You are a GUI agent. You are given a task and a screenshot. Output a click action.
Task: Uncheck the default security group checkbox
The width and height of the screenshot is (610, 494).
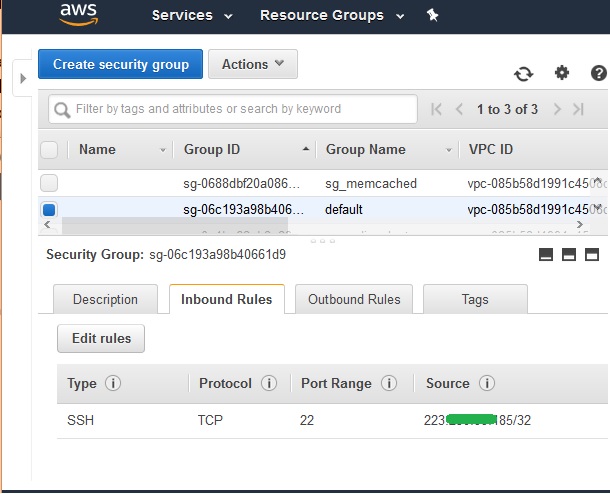click(x=49, y=210)
